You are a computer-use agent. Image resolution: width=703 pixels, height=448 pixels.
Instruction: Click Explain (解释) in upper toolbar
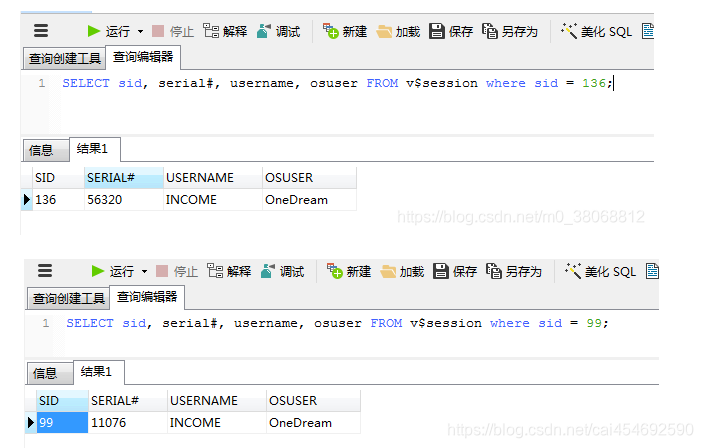pyautogui.click(x=225, y=31)
